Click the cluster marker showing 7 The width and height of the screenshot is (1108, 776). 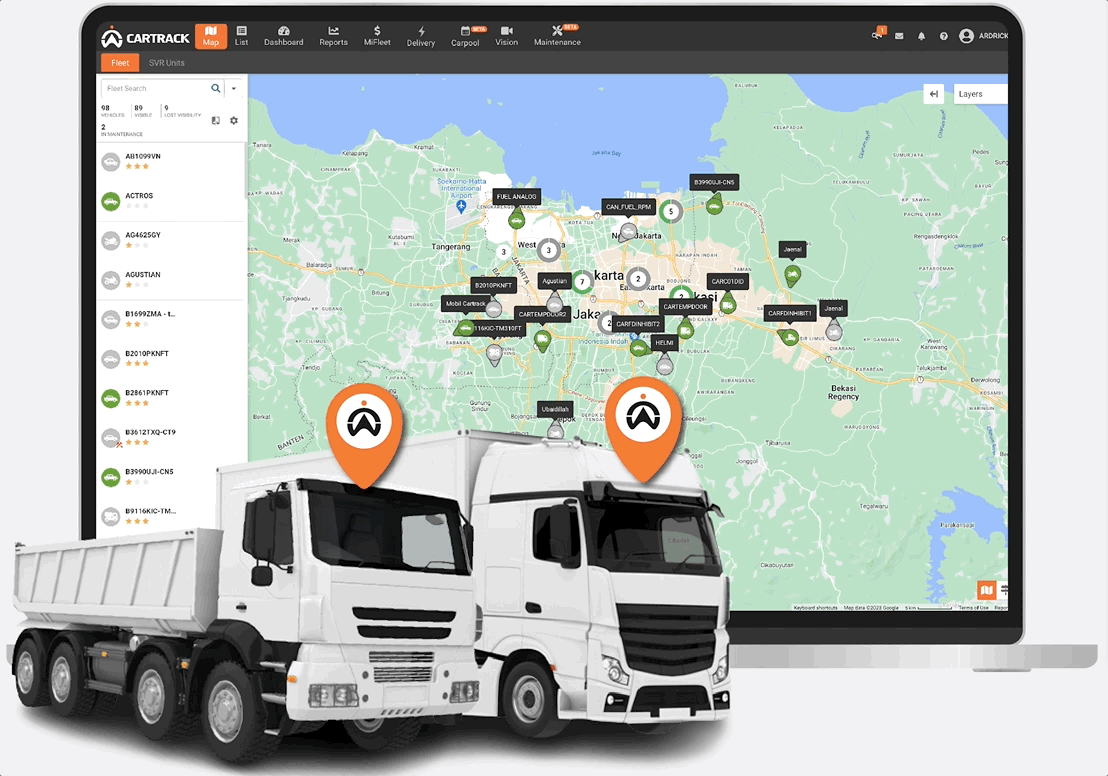tap(582, 282)
